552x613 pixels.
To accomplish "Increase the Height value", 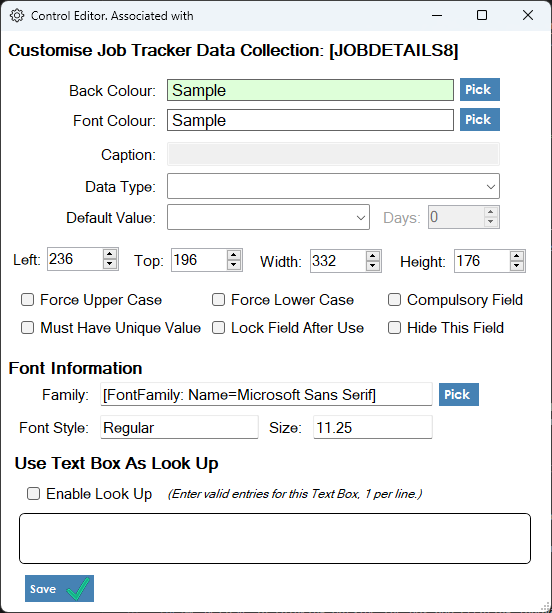I will [516, 256].
